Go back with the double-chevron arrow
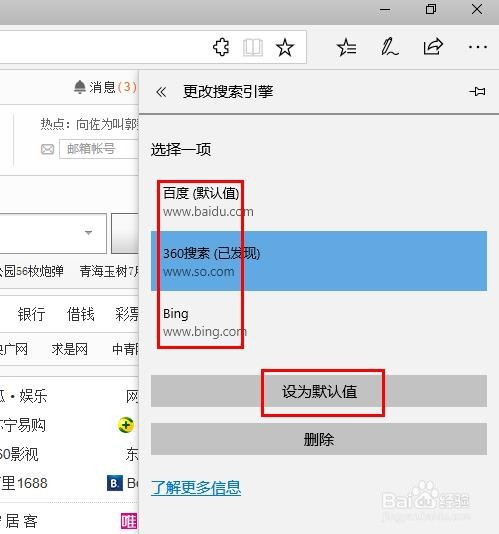The image size is (499, 534). click(161, 92)
